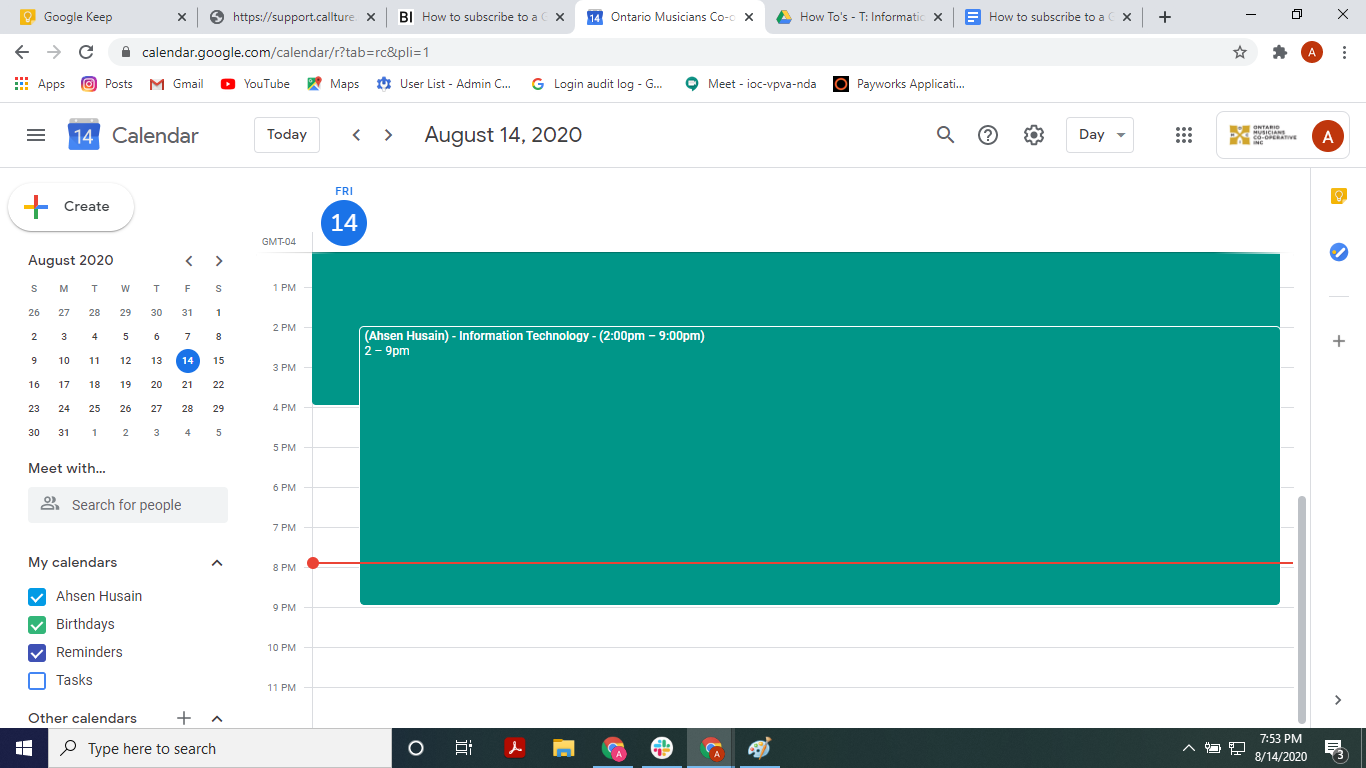Open Task View on the taskbar
The image size is (1366, 768).
pyautogui.click(x=464, y=748)
